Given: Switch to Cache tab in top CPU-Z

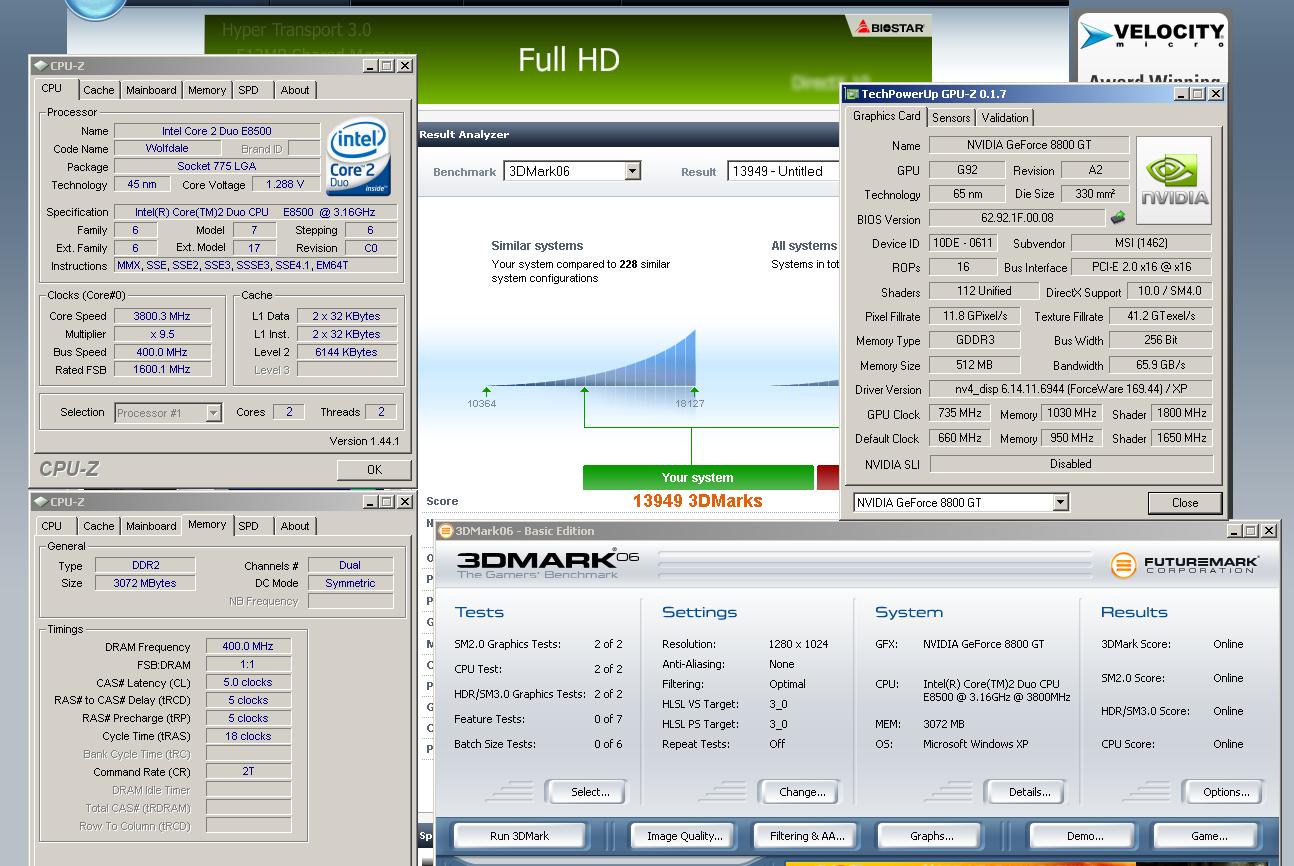Looking at the screenshot, I should 98,90.
